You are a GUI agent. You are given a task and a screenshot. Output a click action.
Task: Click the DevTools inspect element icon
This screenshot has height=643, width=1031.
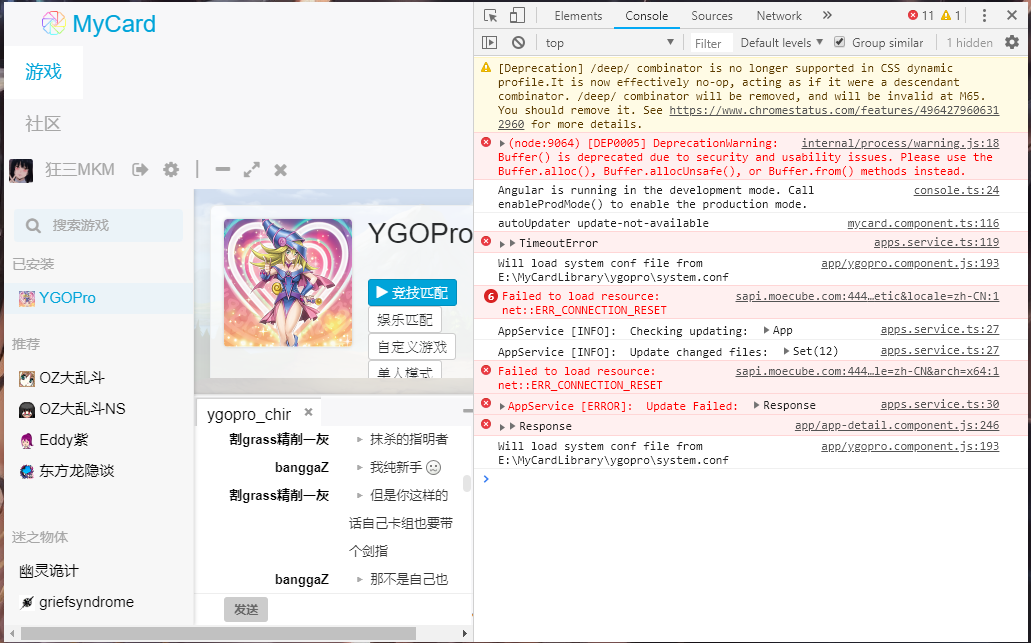pos(491,16)
